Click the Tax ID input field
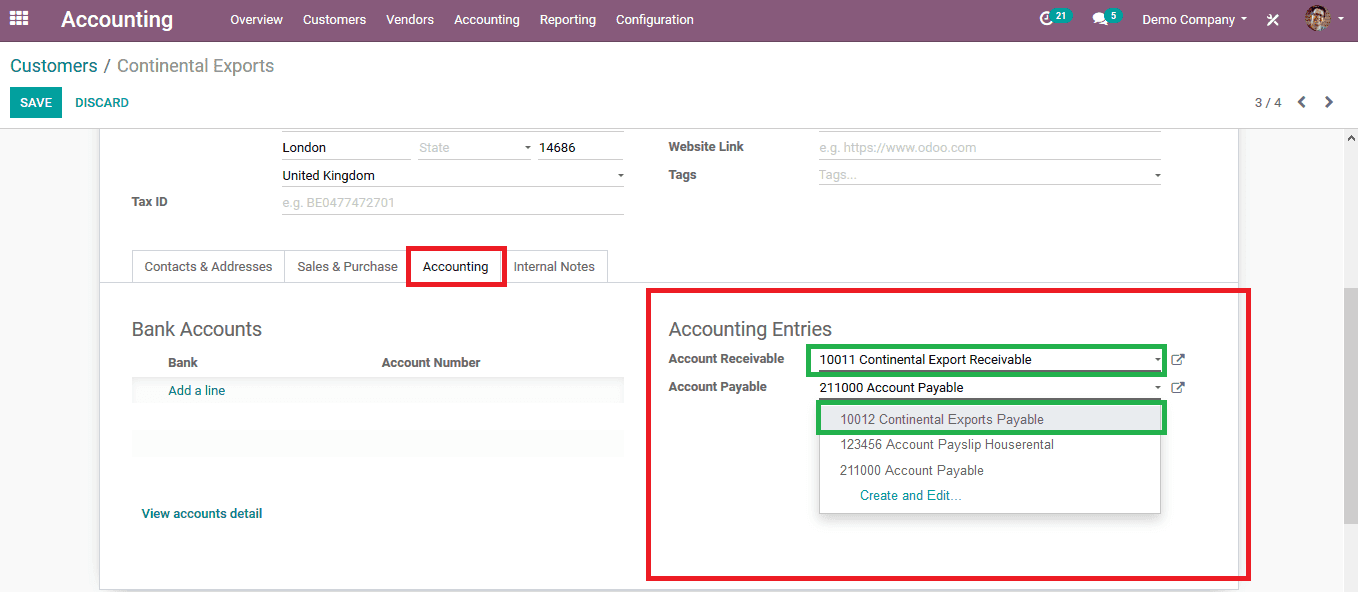 453,203
